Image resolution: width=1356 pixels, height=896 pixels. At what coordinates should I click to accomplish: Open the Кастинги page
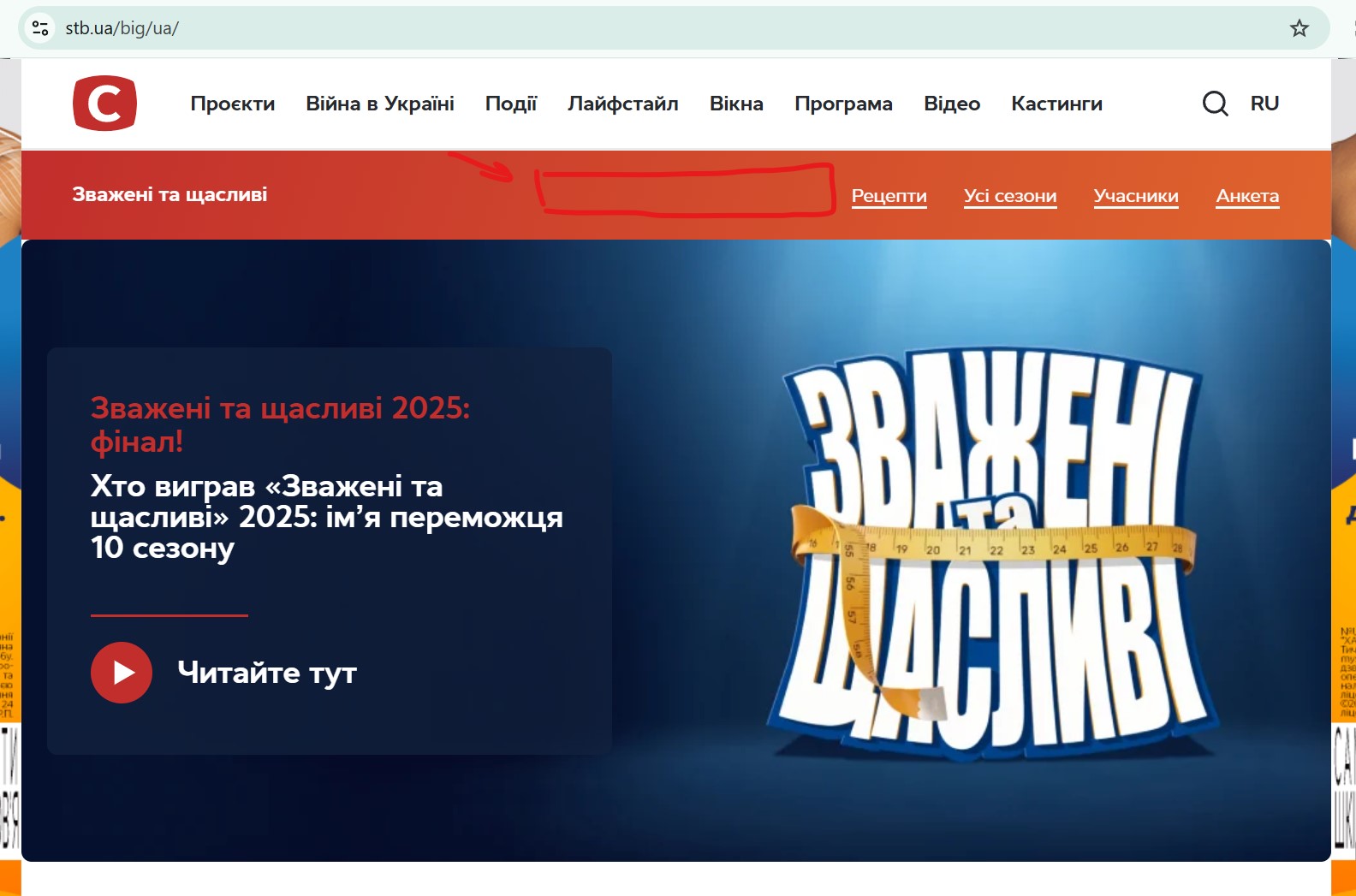(x=1056, y=104)
